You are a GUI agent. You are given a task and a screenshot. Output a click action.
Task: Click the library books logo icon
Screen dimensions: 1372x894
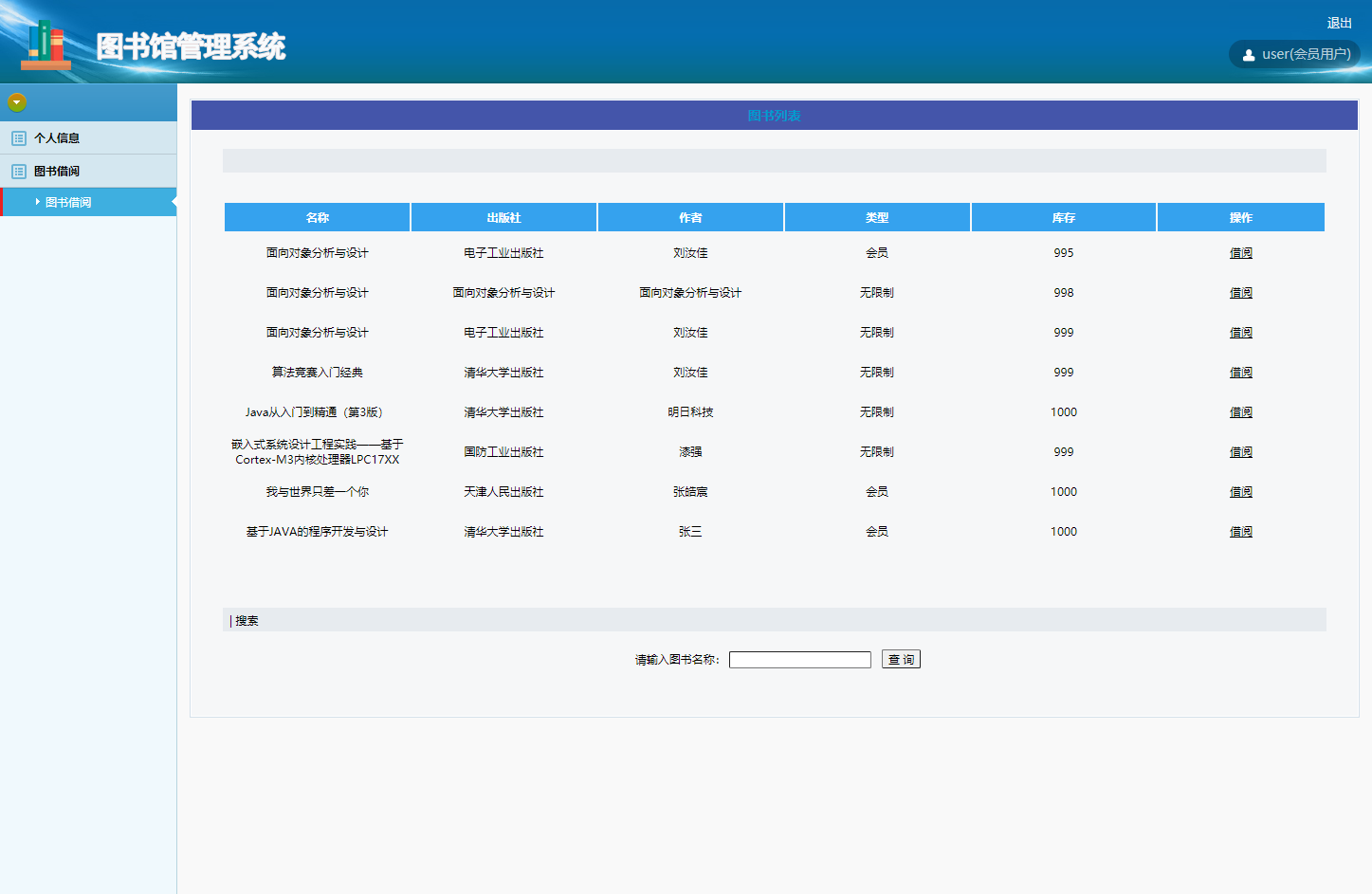[46, 45]
